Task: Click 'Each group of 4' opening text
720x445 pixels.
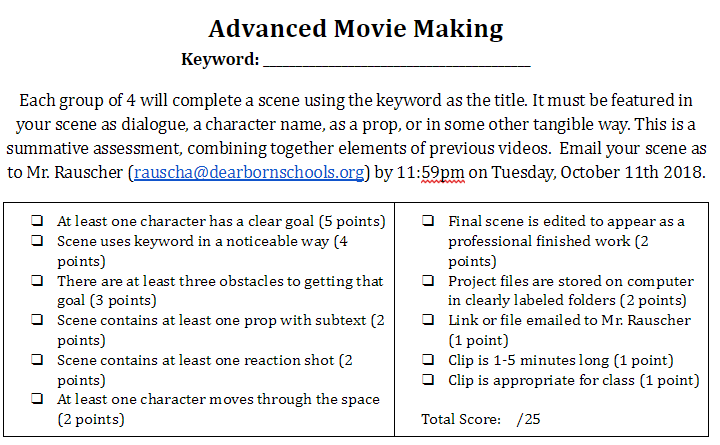Action: [71, 101]
